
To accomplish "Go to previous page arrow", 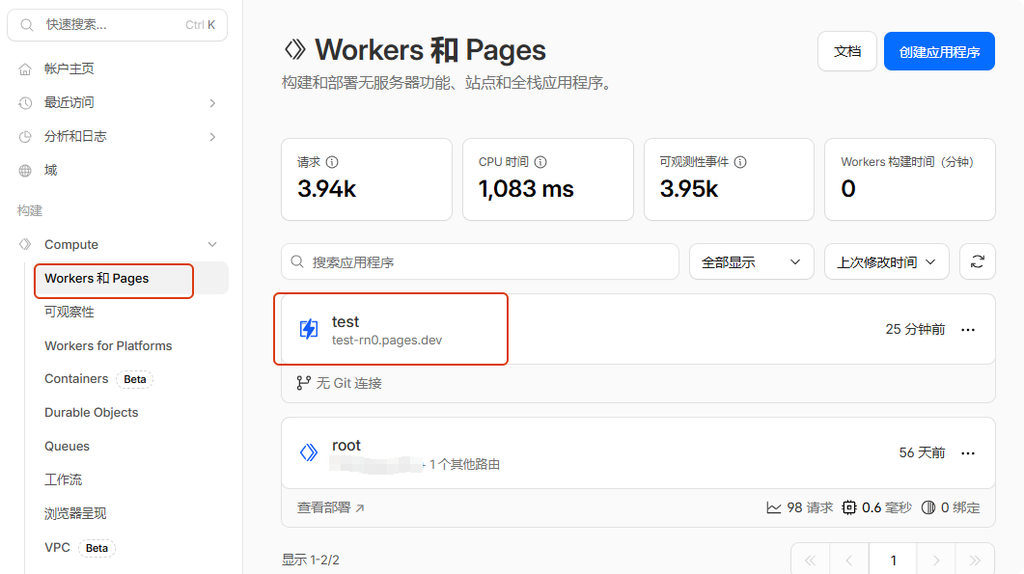I will coord(849,560).
